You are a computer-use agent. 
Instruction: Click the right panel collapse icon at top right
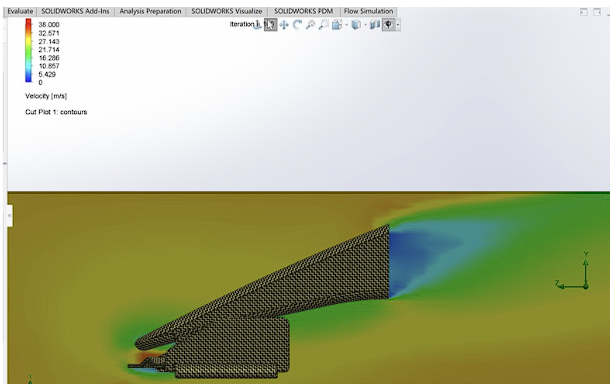point(597,12)
